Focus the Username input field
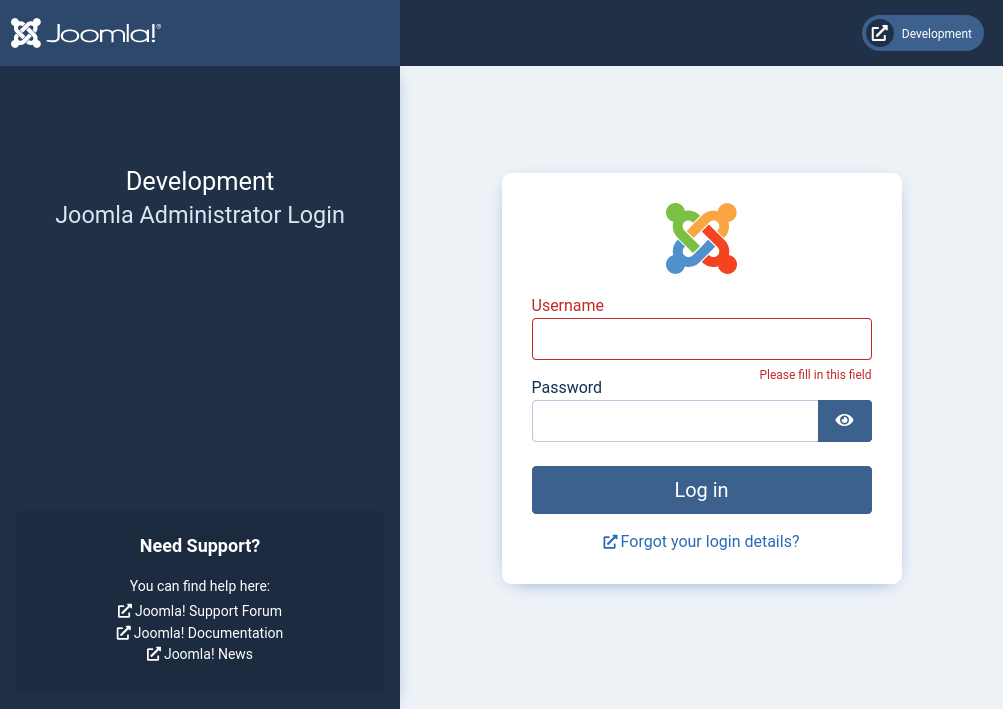This screenshot has width=1003, height=709. point(701,339)
